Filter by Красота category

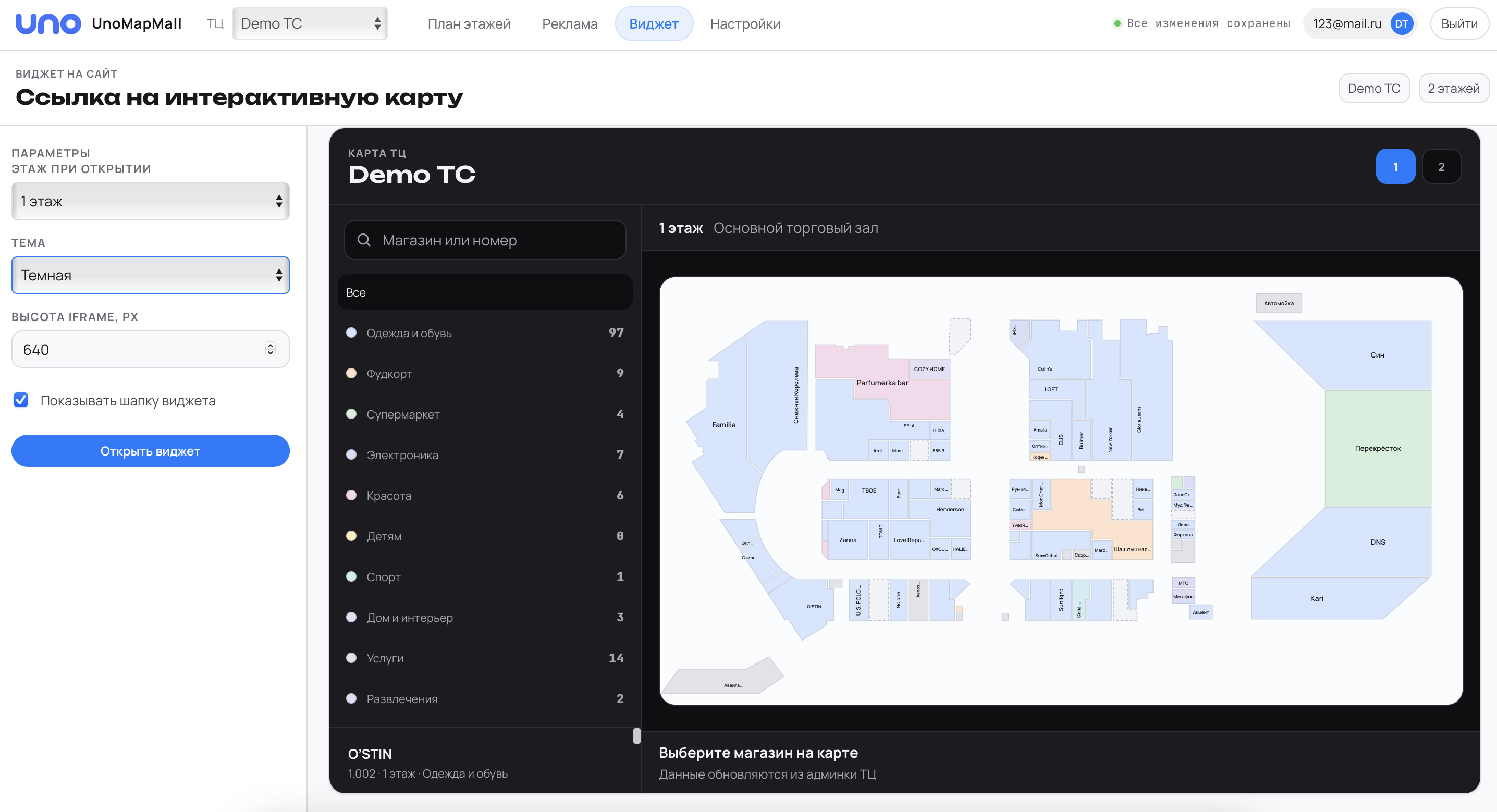[485, 496]
